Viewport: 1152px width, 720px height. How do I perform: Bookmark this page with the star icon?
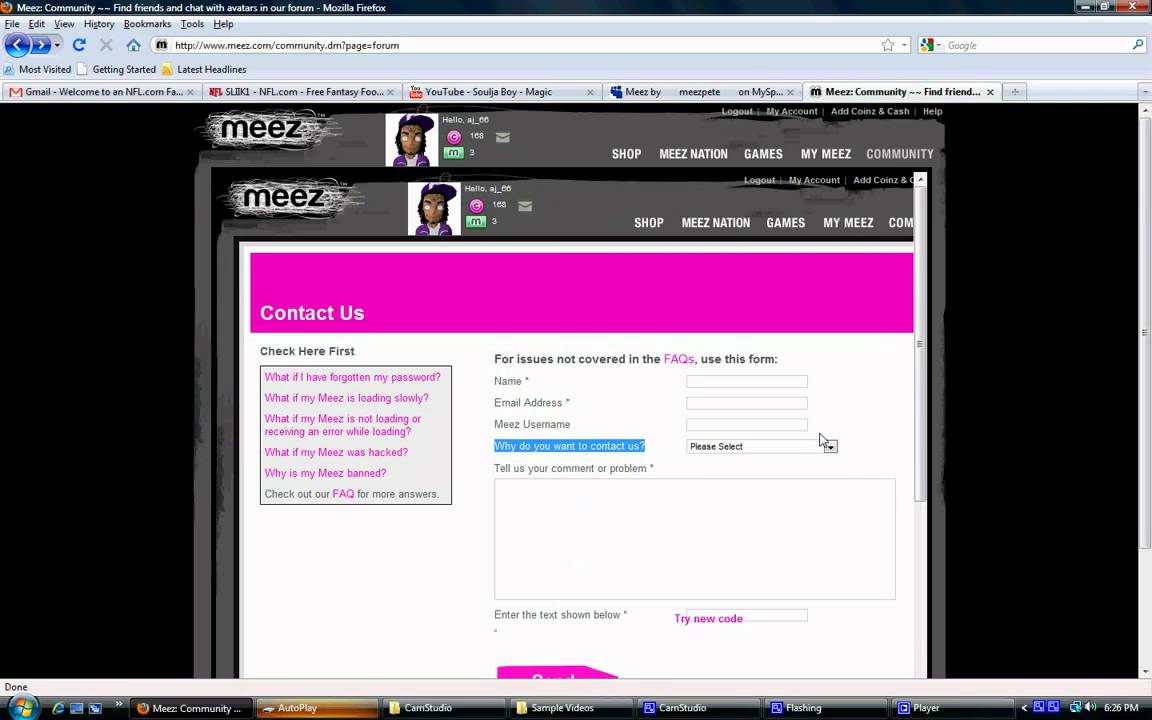tap(888, 46)
